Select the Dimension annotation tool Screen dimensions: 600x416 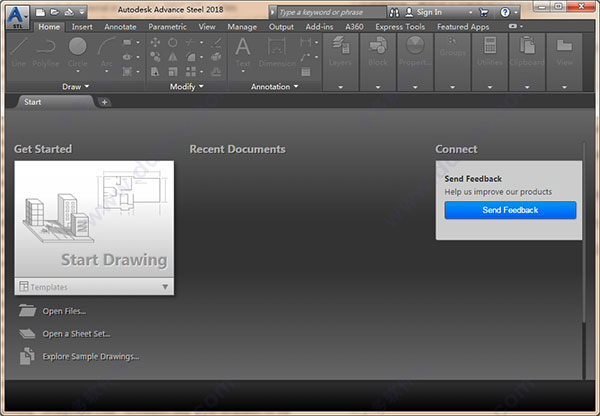[277, 52]
